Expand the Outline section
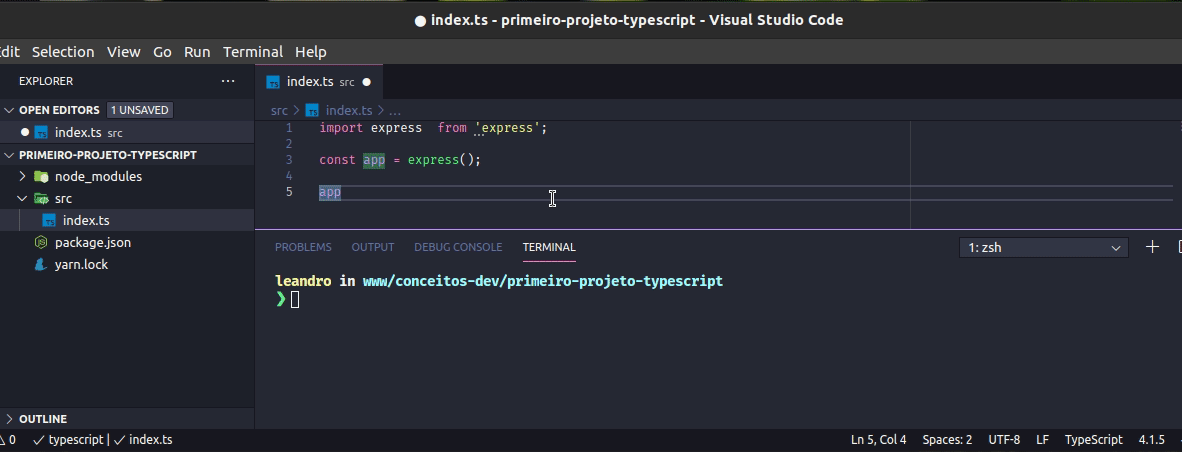Screen dimensions: 1182x452 9,419
